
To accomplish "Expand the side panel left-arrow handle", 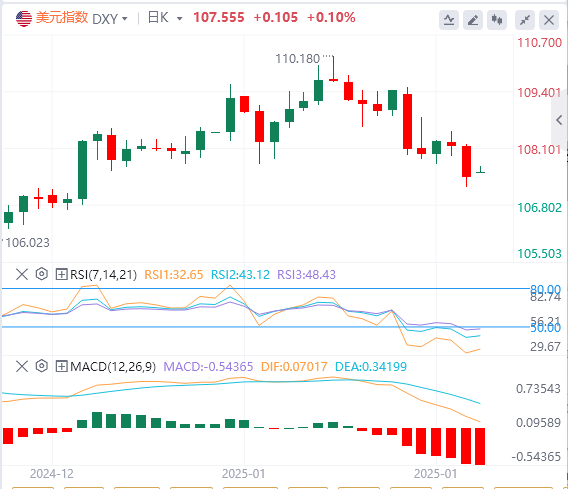I will coord(559,120).
